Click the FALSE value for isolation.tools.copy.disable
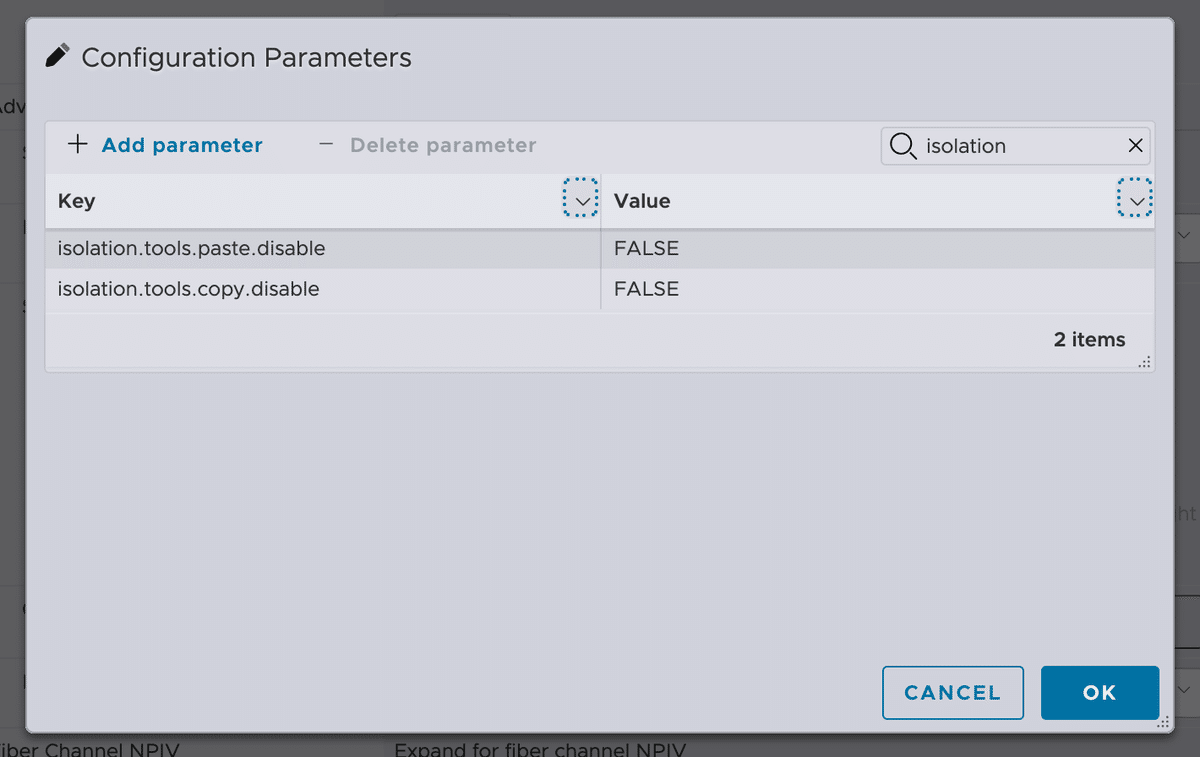1200x757 pixels. click(x=646, y=289)
